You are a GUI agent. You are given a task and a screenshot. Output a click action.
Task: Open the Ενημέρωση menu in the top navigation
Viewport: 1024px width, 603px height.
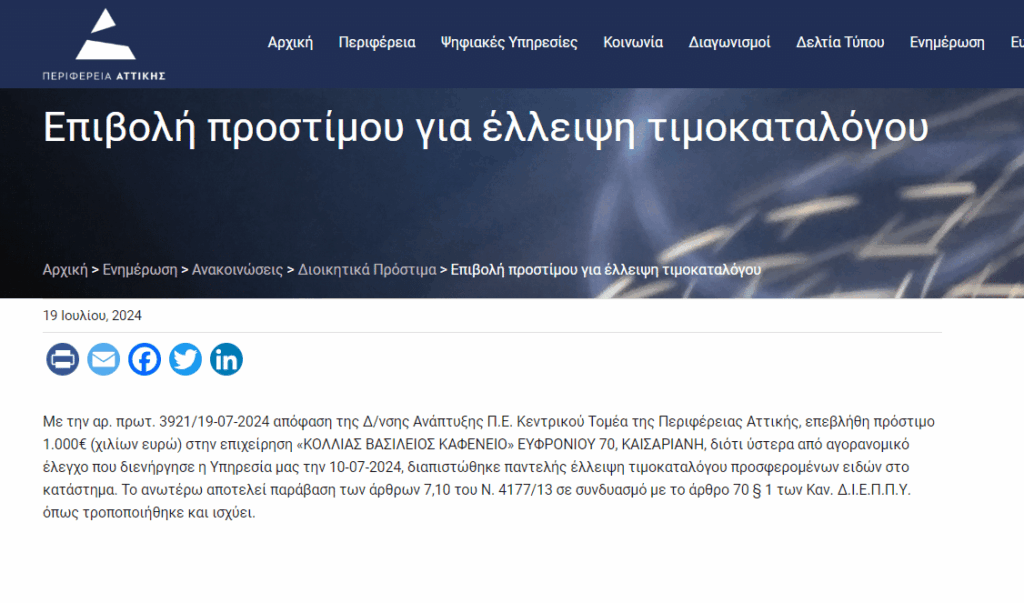click(x=947, y=42)
